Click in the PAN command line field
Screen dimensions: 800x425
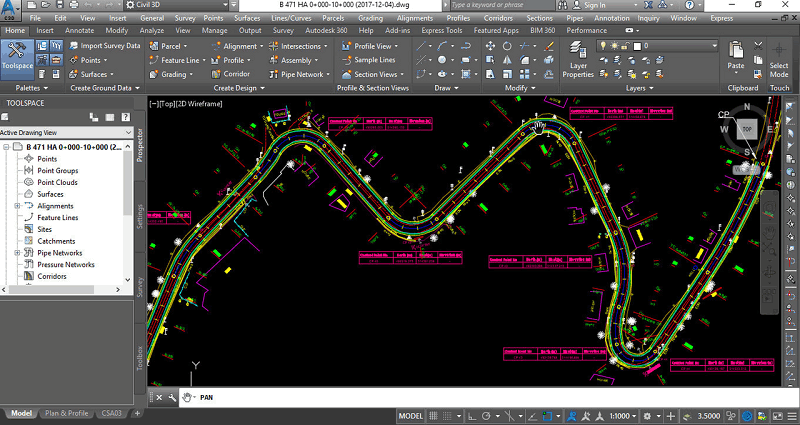pyautogui.click(x=485, y=397)
